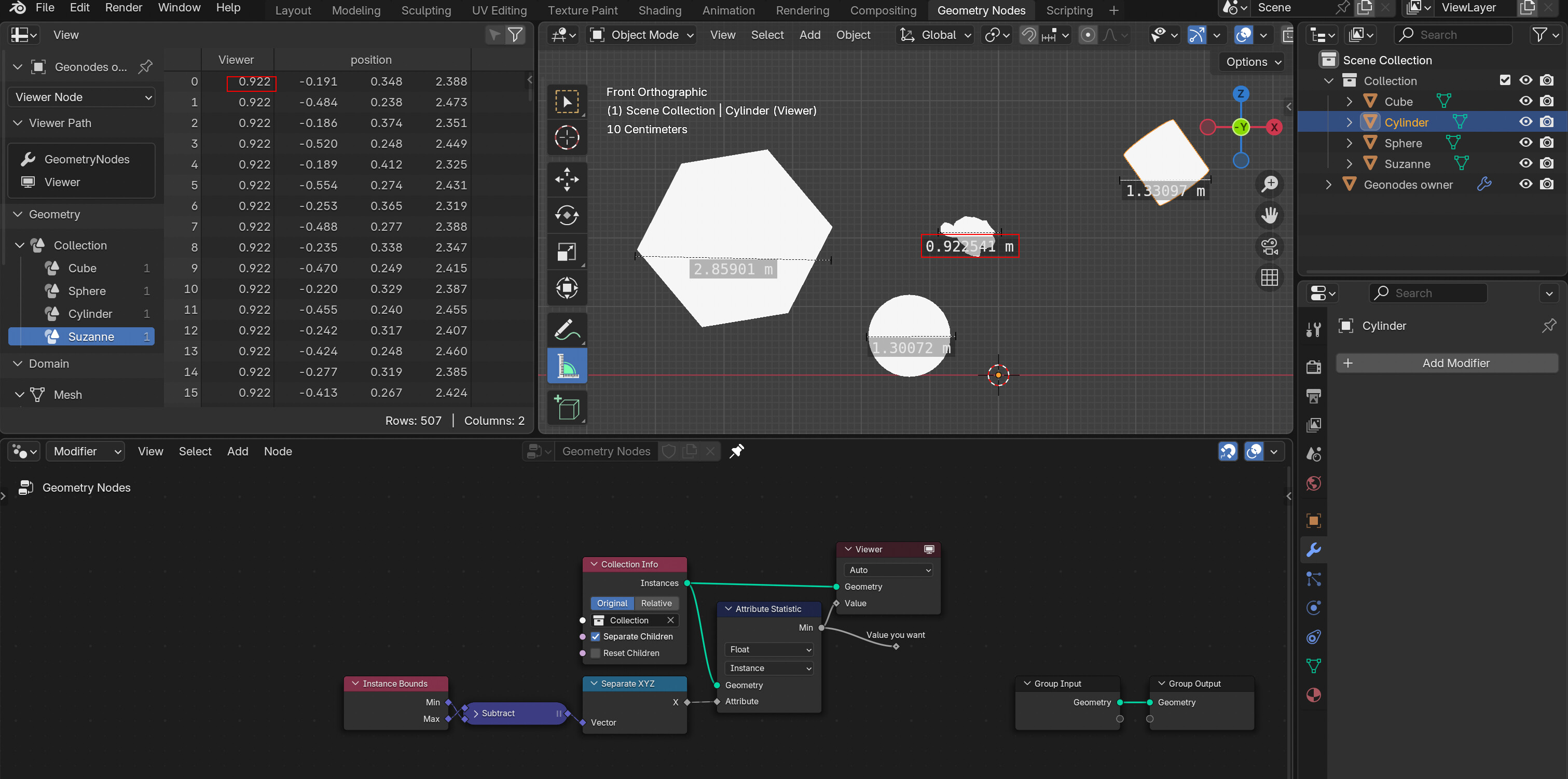Select the Cursor tool
The width and height of the screenshot is (1568, 779).
pyautogui.click(x=567, y=137)
